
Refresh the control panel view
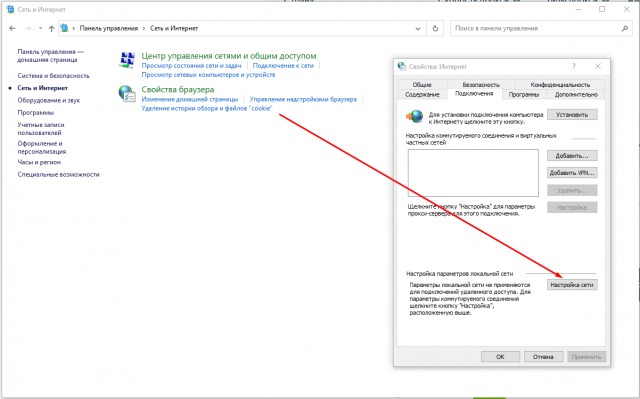pyautogui.click(x=436, y=28)
